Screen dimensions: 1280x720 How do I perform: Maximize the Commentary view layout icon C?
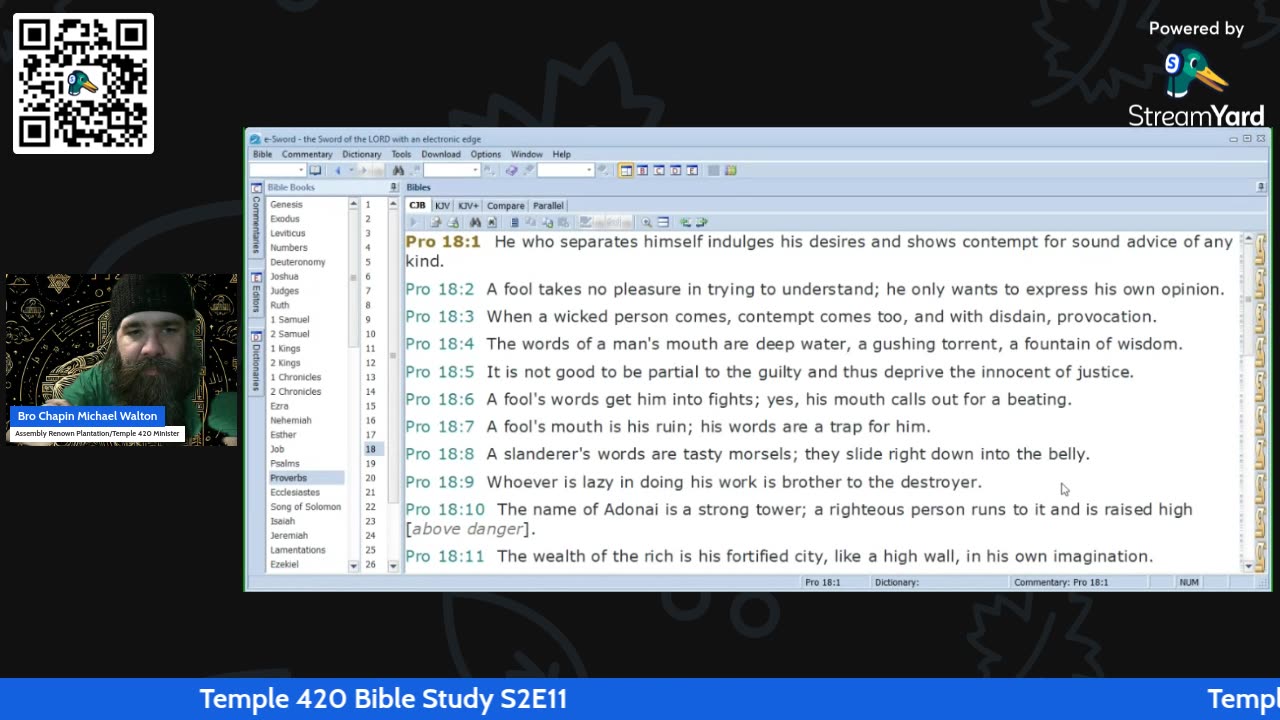[659, 170]
